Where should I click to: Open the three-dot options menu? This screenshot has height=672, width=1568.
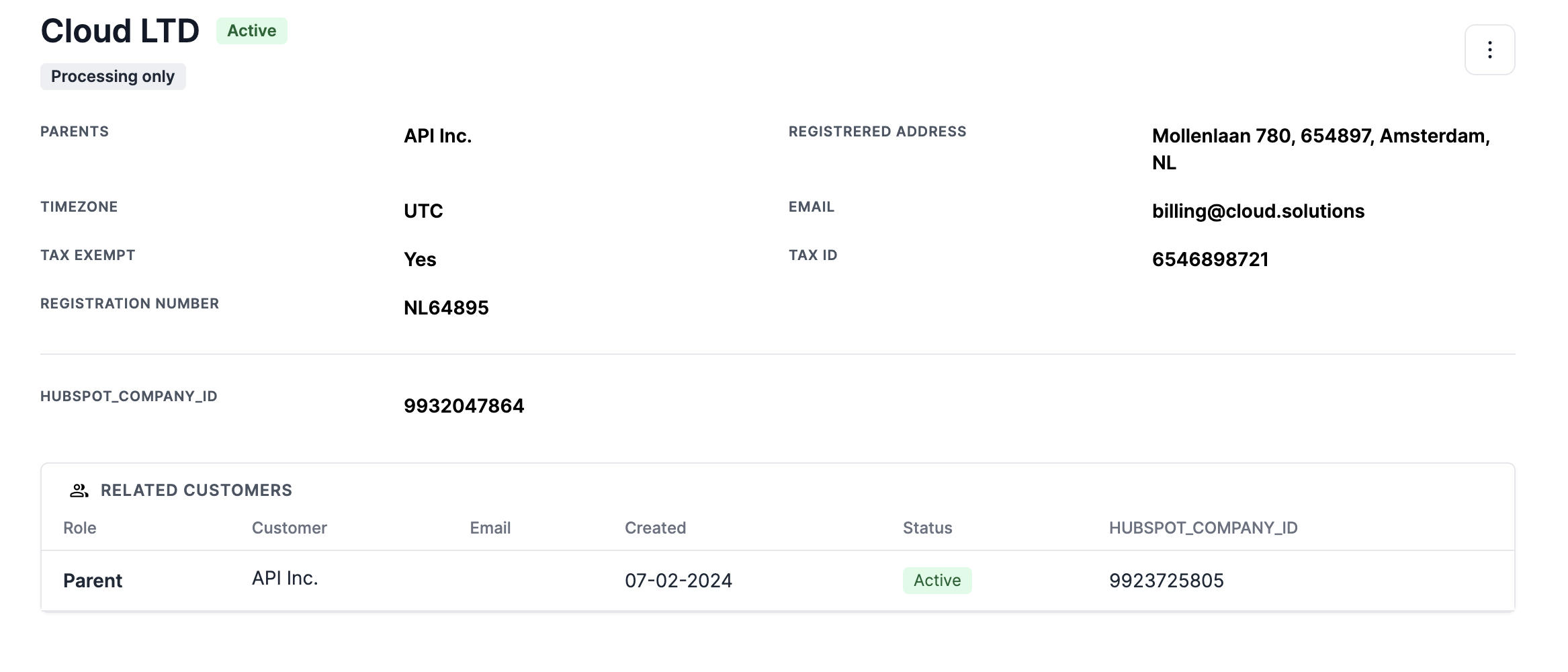tap(1489, 49)
